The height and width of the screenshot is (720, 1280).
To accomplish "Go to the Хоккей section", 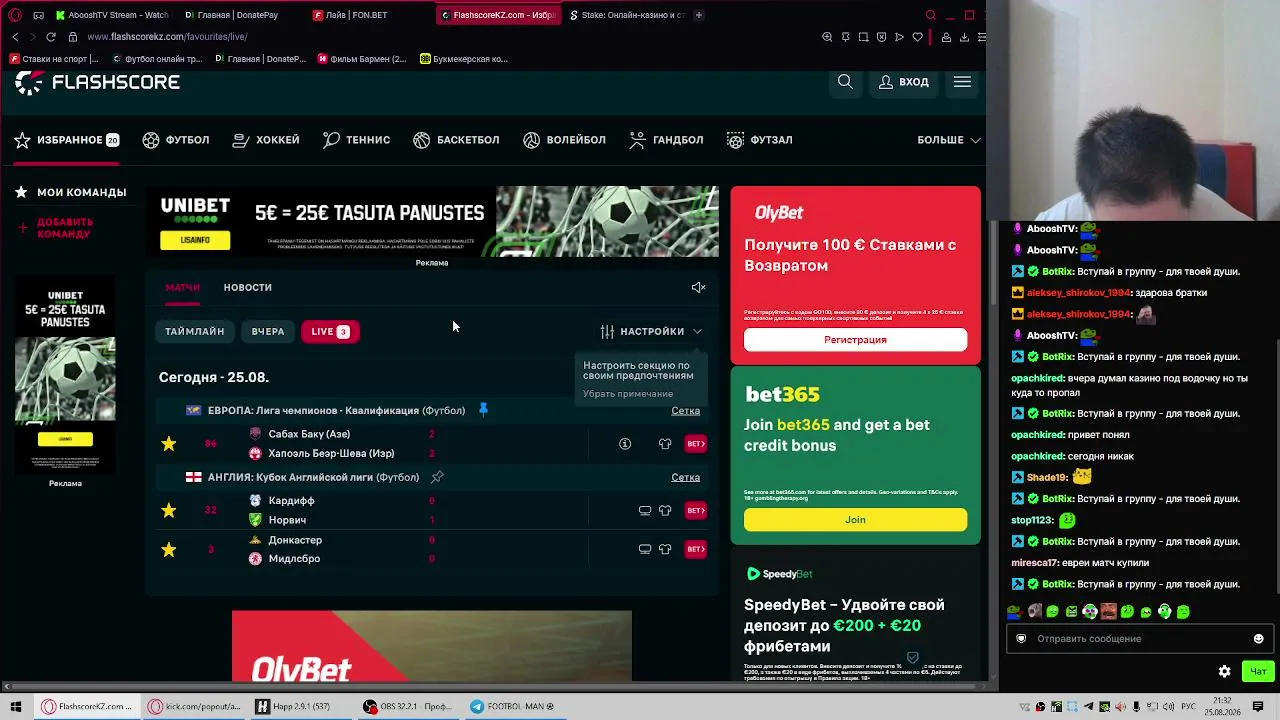I will 266,140.
